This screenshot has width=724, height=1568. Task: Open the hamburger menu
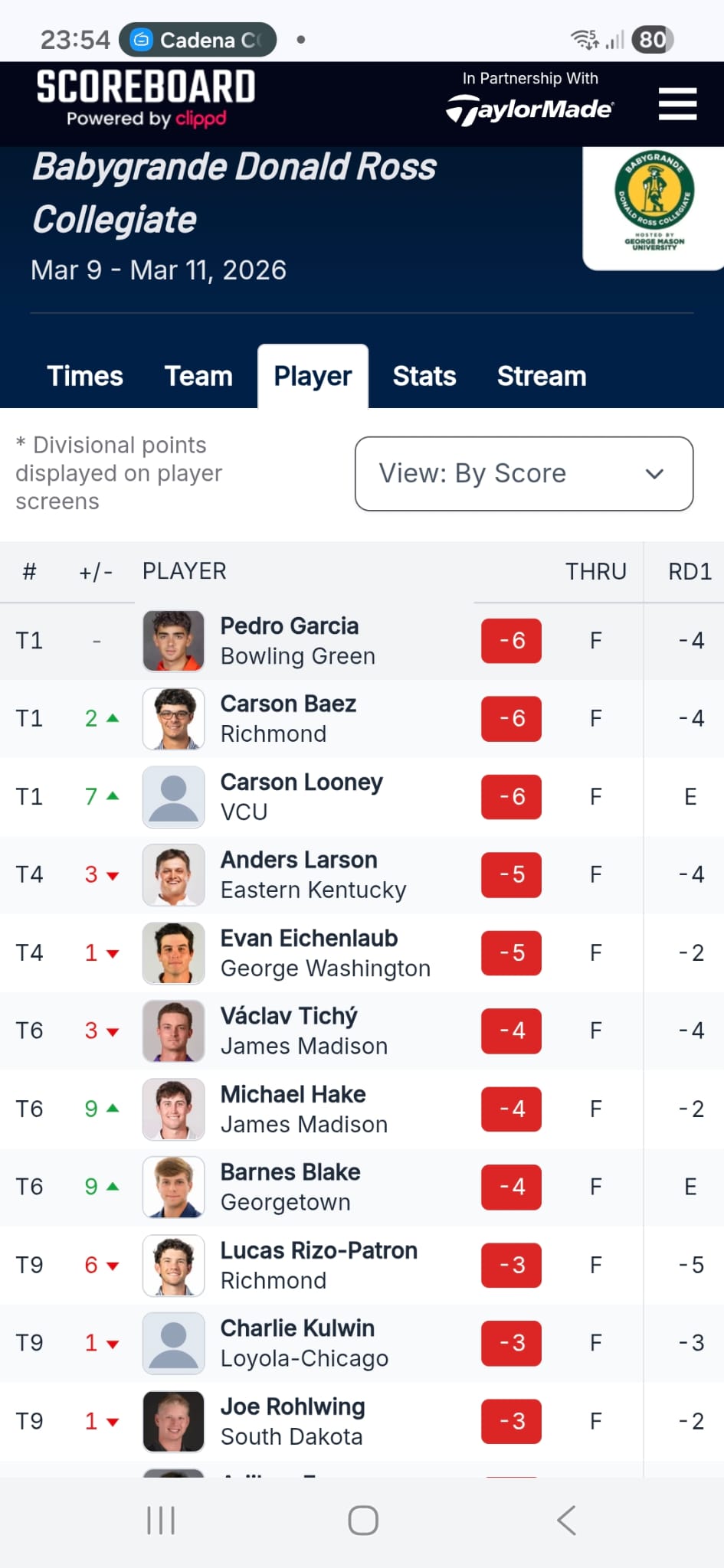677,103
